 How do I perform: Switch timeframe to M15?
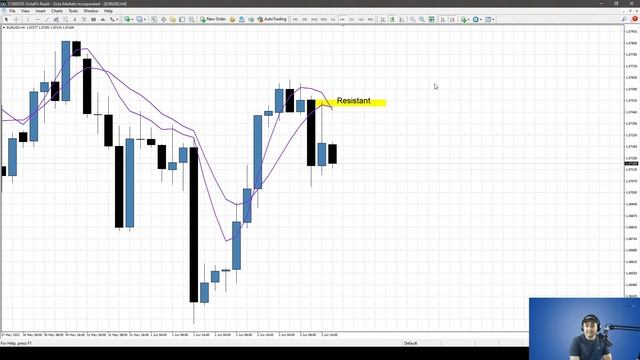[314, 19]
